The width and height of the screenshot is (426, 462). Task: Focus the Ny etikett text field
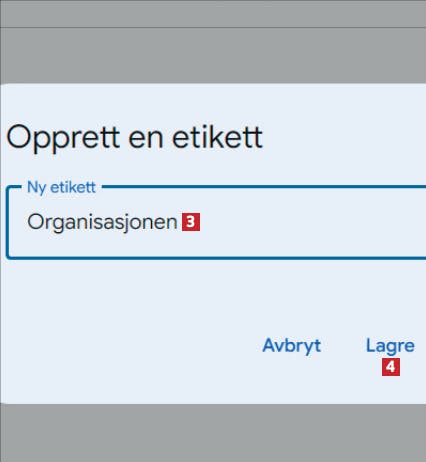216,222
